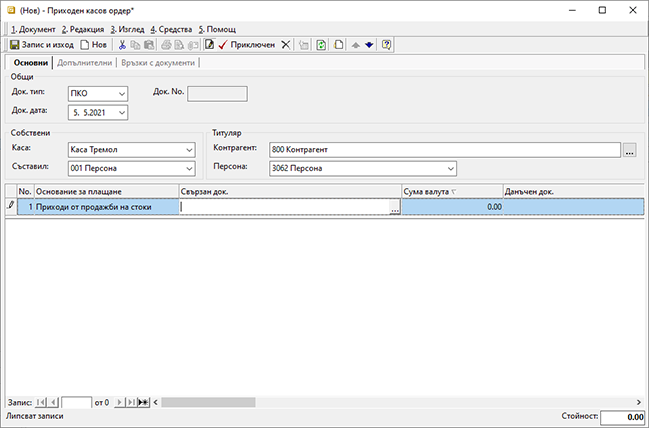
Task: Expand the Персона dropdown with 3062 Персона
Action: coord(451,168)
